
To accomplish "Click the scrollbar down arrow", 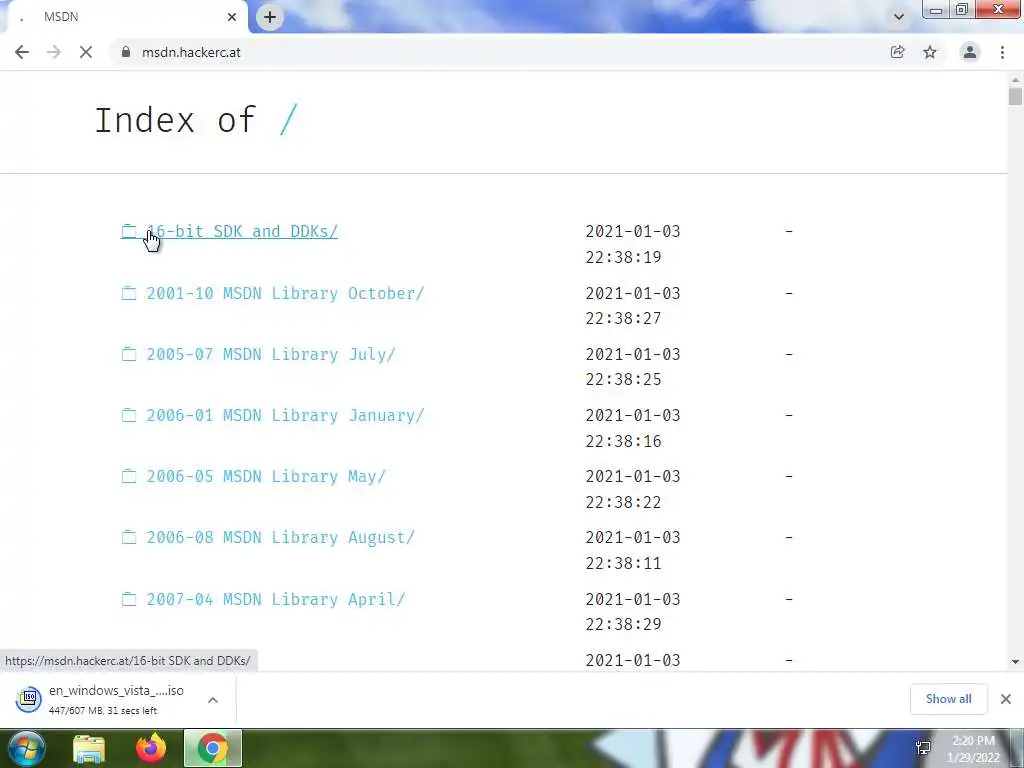I will 1015,662.
